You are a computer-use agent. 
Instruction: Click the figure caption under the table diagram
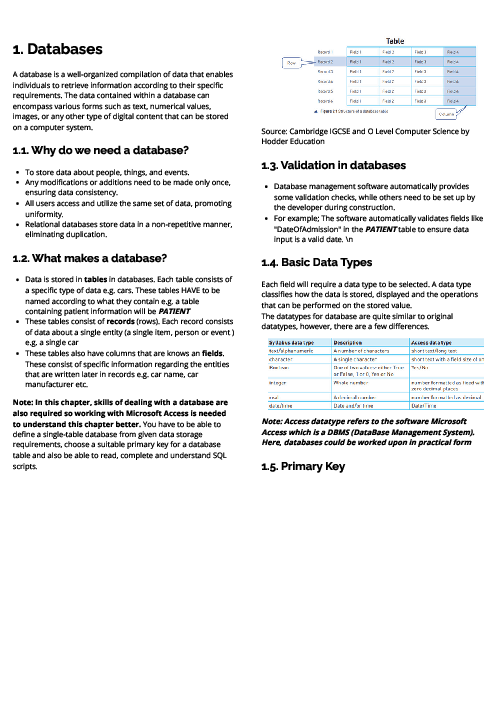(351, 111)
